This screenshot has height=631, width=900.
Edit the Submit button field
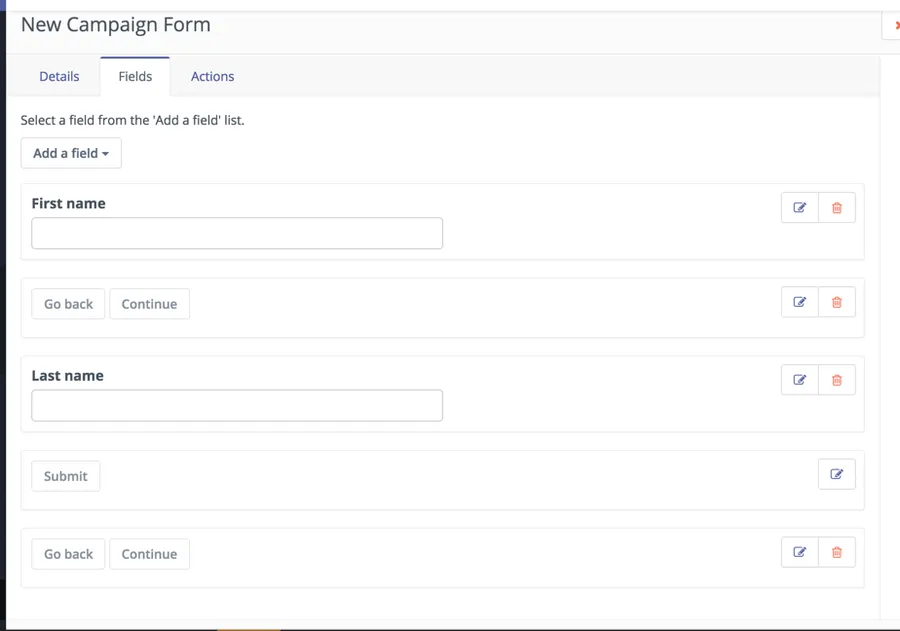[x=836, y=474]
